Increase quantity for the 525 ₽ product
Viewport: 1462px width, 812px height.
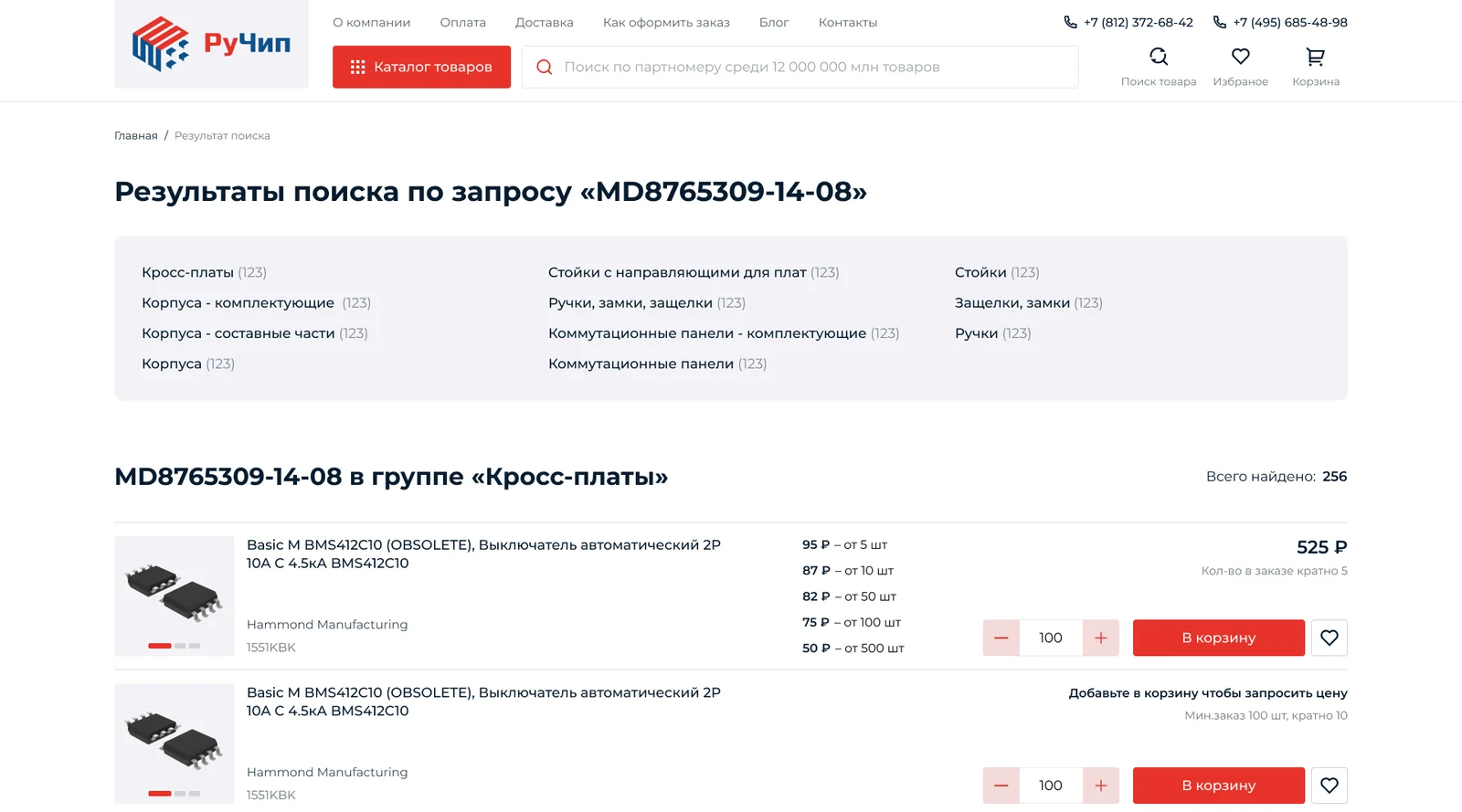(x=1101, y=638)
